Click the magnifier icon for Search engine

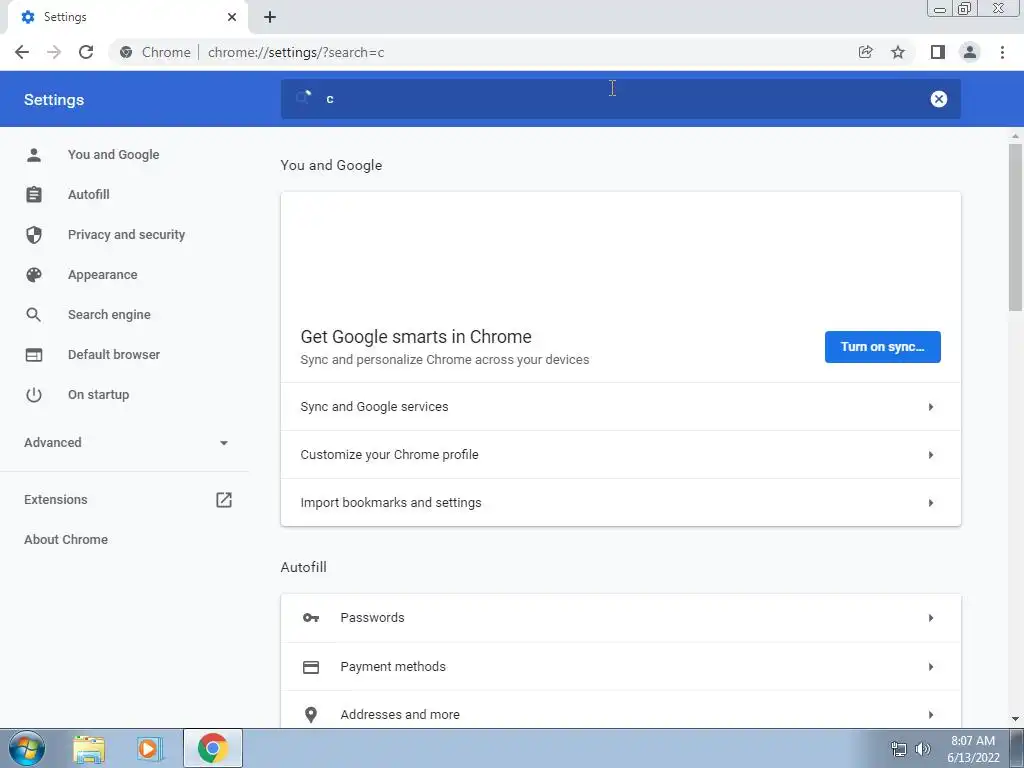(x=34, y=315)
